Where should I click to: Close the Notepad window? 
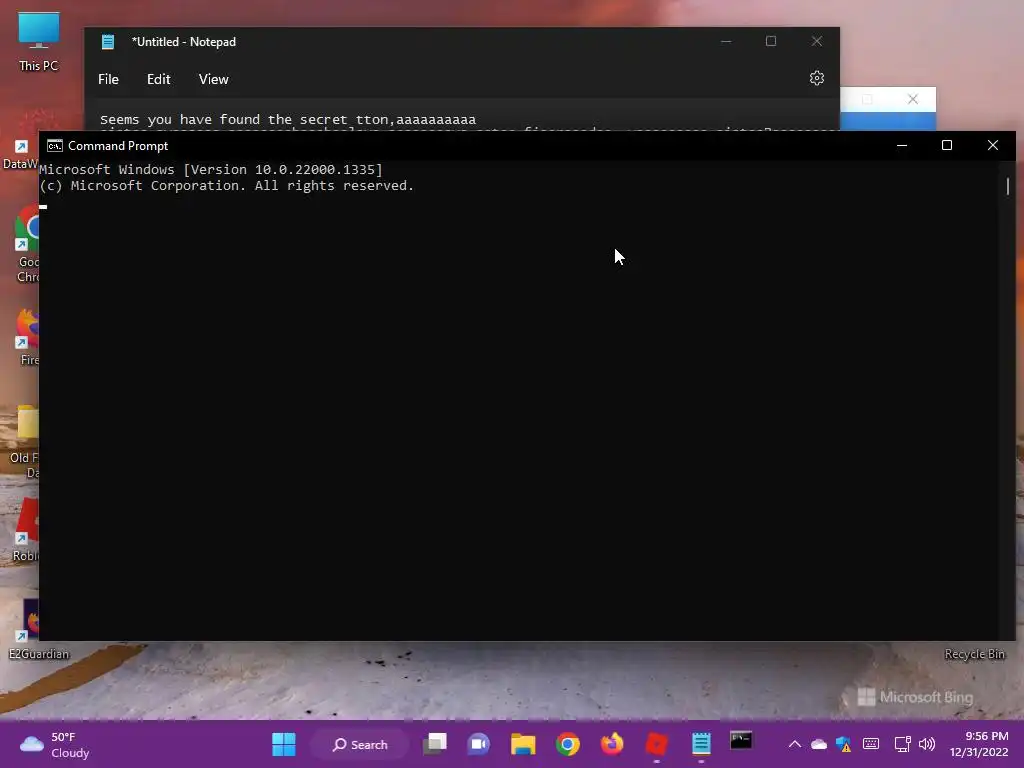point(816,41)
